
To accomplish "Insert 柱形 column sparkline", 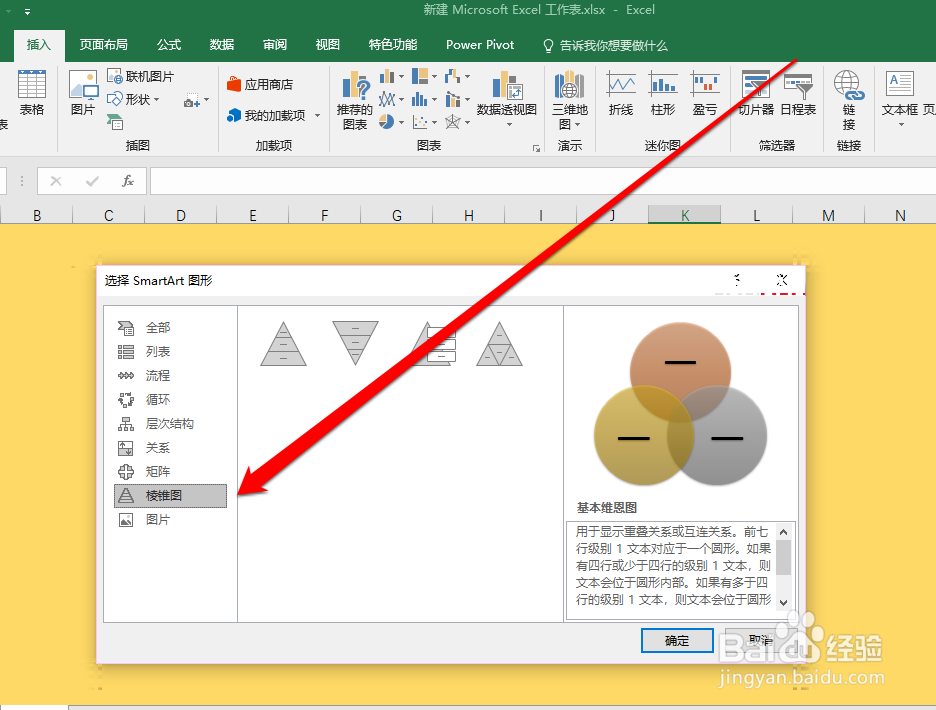I will (663, 93).
